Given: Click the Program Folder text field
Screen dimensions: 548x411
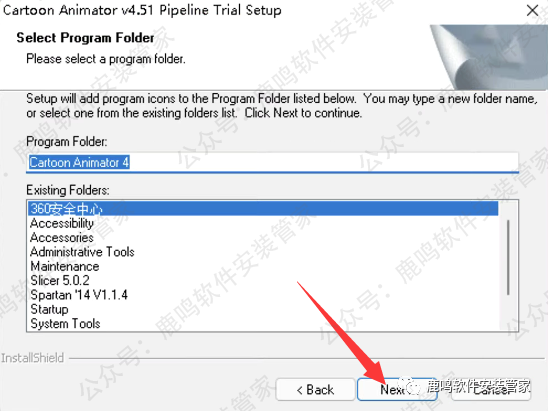Looking at the screenshot, I should (273, 163).
